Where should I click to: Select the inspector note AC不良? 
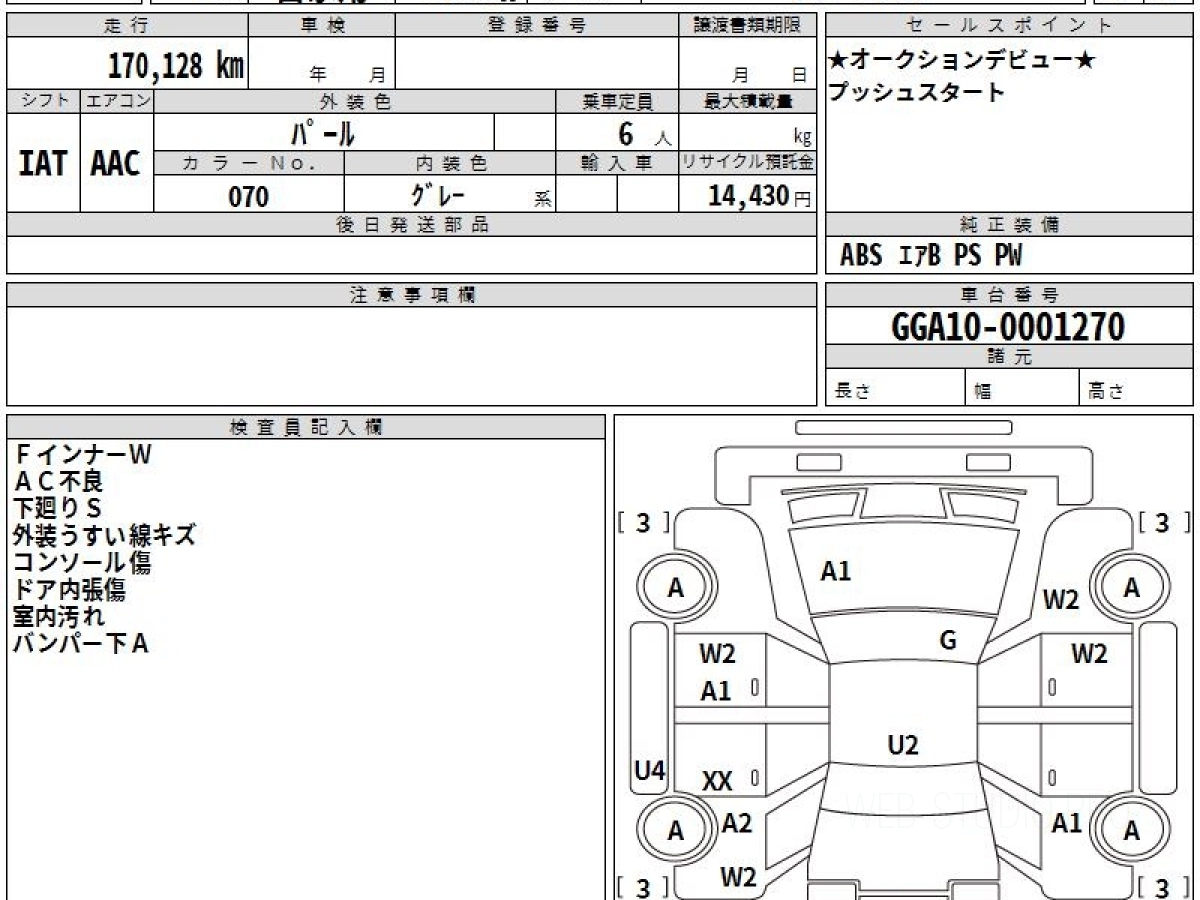(58, 482)
